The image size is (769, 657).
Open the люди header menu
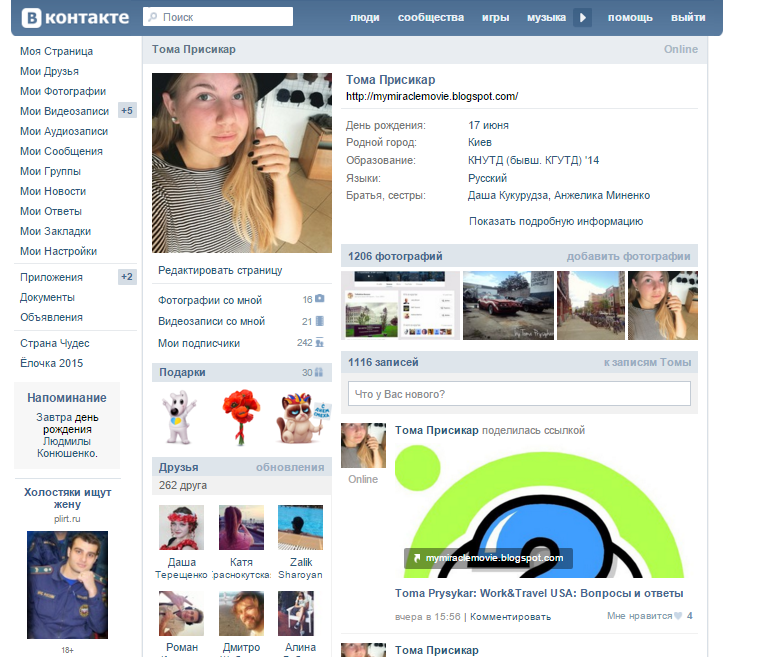(x=364, y=18)
